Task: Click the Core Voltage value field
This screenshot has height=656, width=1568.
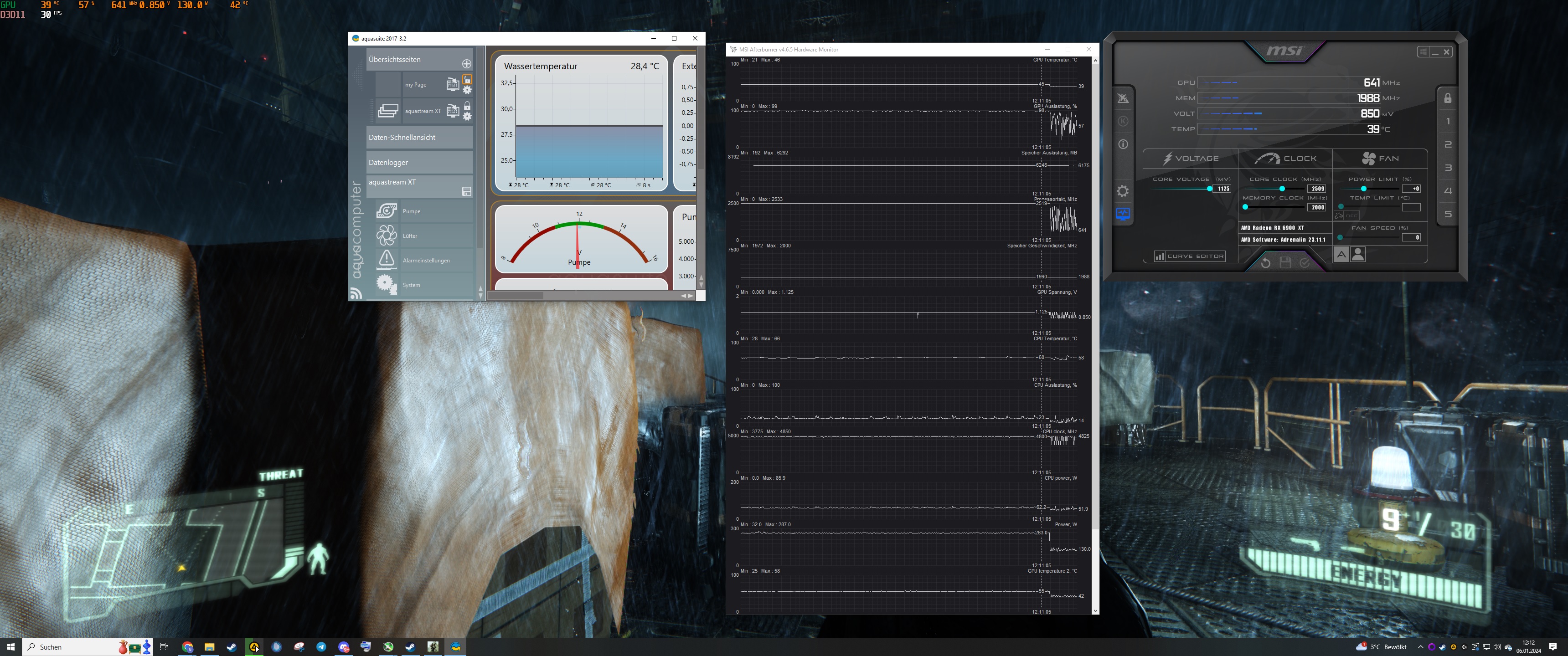Action: click(1222, 189)
